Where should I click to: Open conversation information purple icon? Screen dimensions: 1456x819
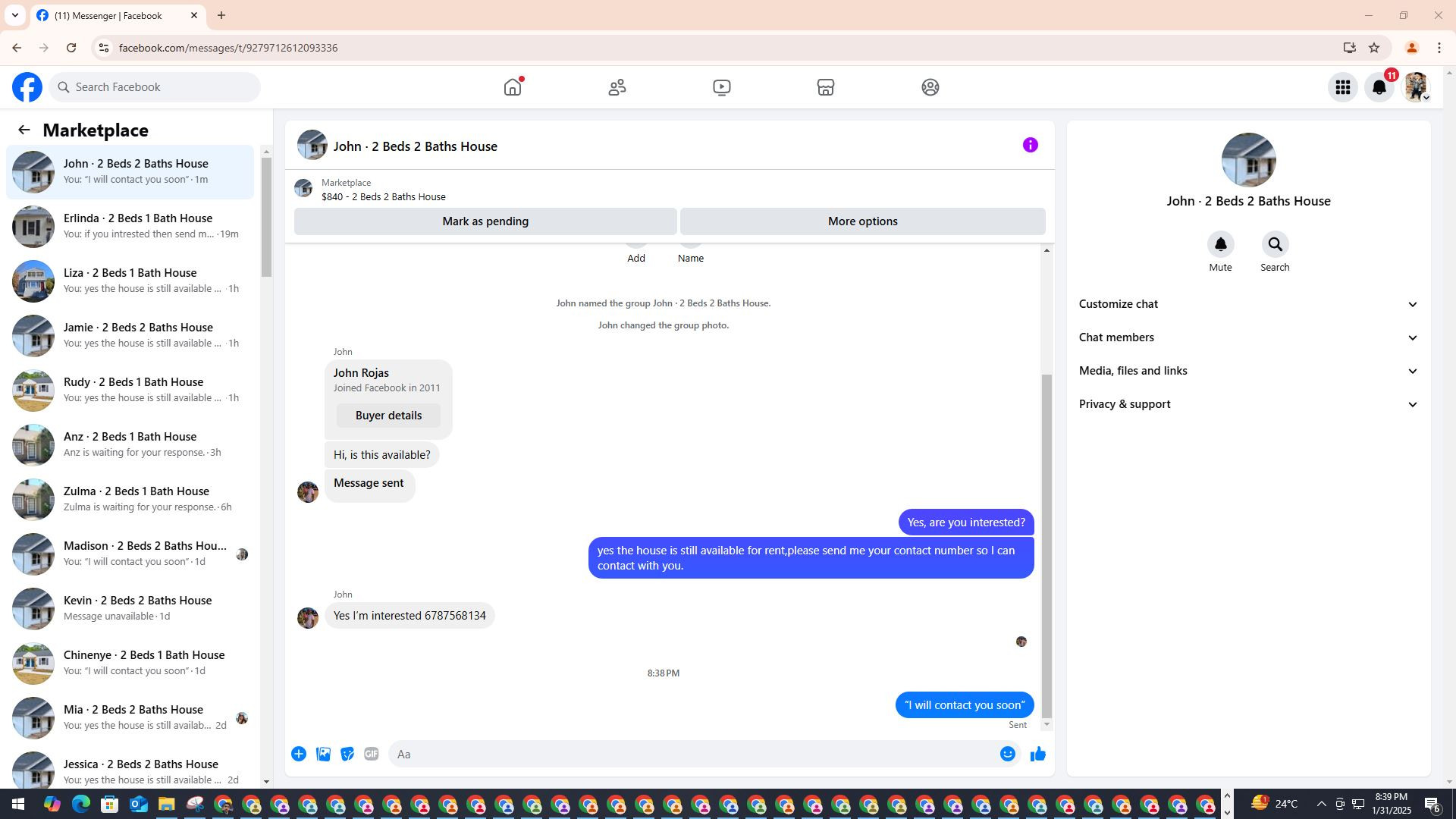click(1030, 145)
